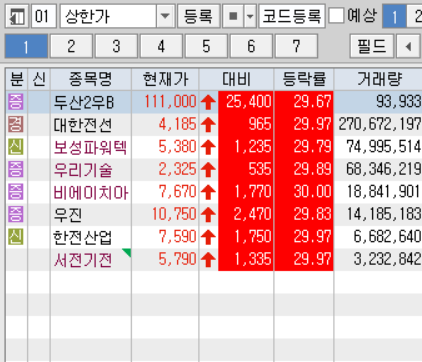The image size is (422, 362).
Task: Click change value 1,335
Action: (x=253, y=259)
